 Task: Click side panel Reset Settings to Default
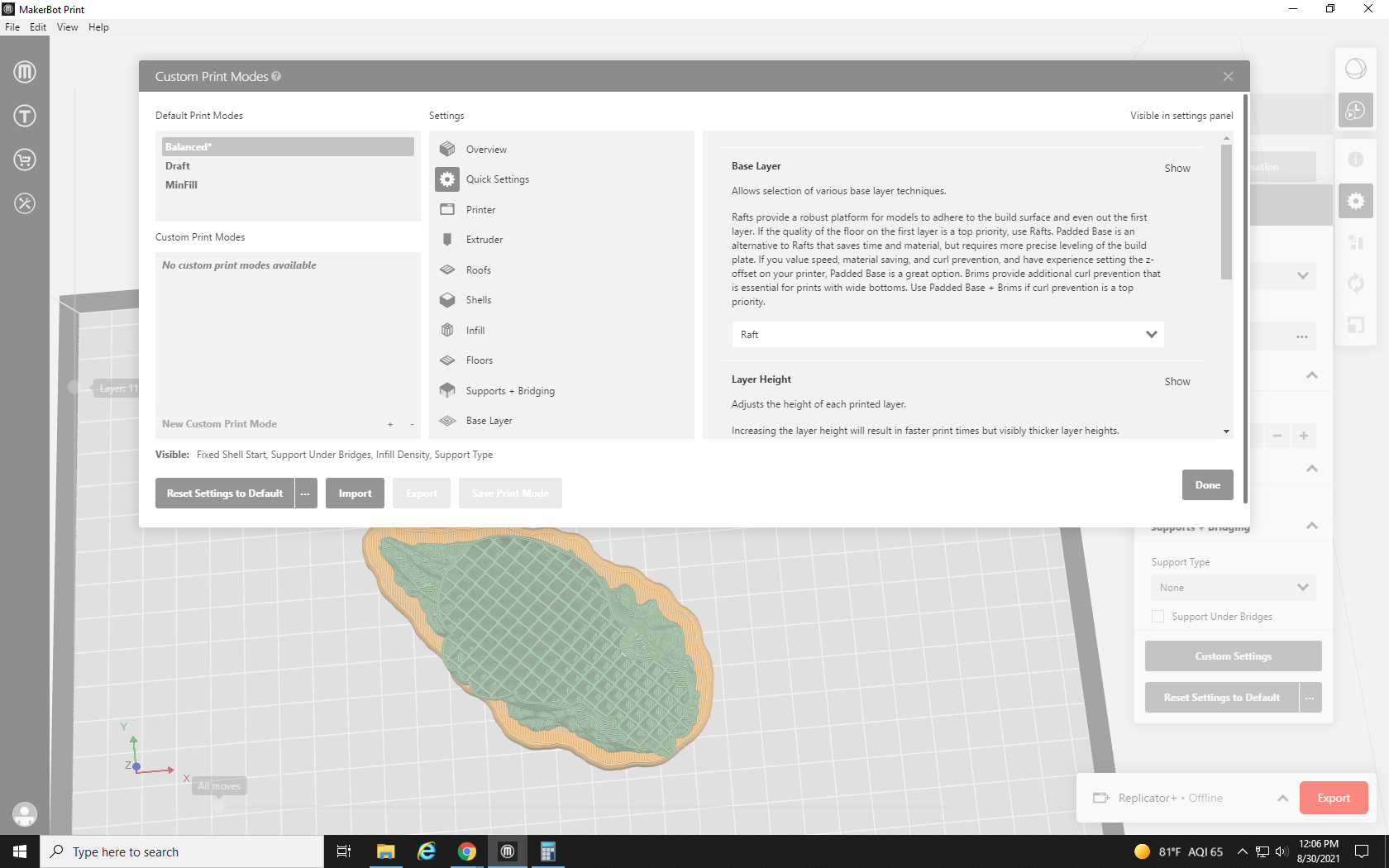point(1221,698)
